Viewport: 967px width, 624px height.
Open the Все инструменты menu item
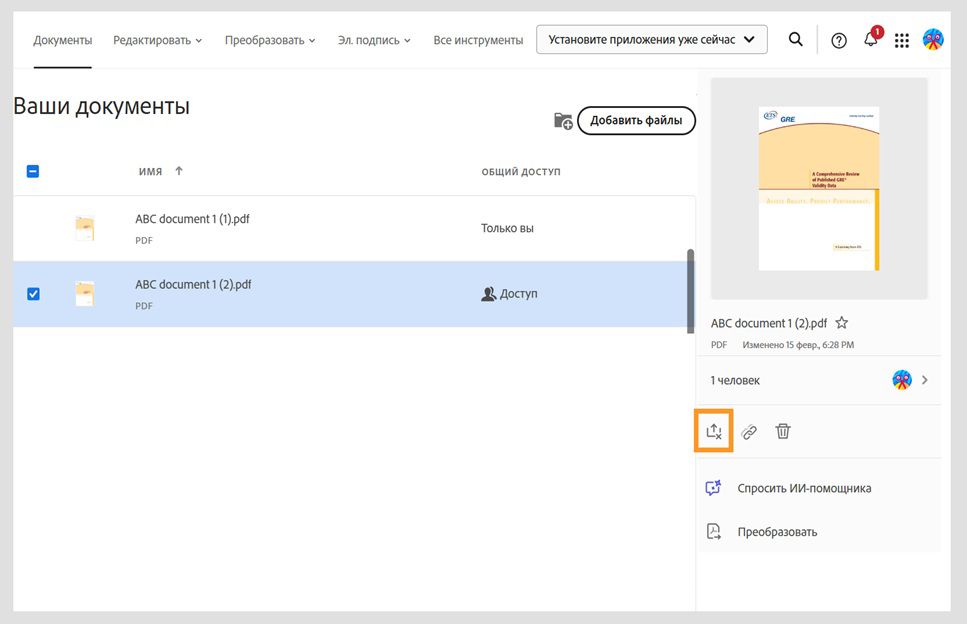click(x=478, y=40)
